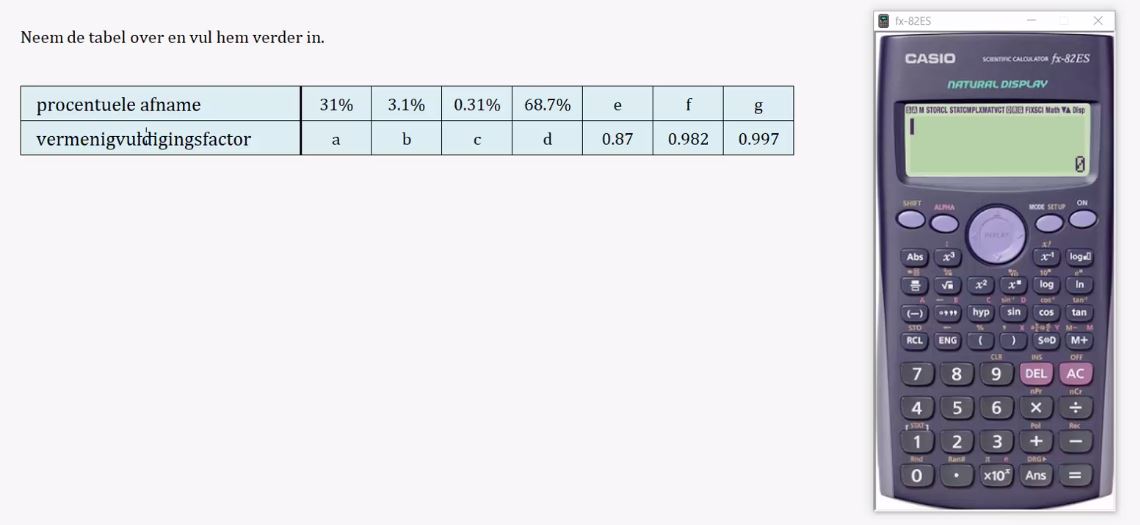
Task: Click the SHIFT key on calculator
Action: coord(910,219)
